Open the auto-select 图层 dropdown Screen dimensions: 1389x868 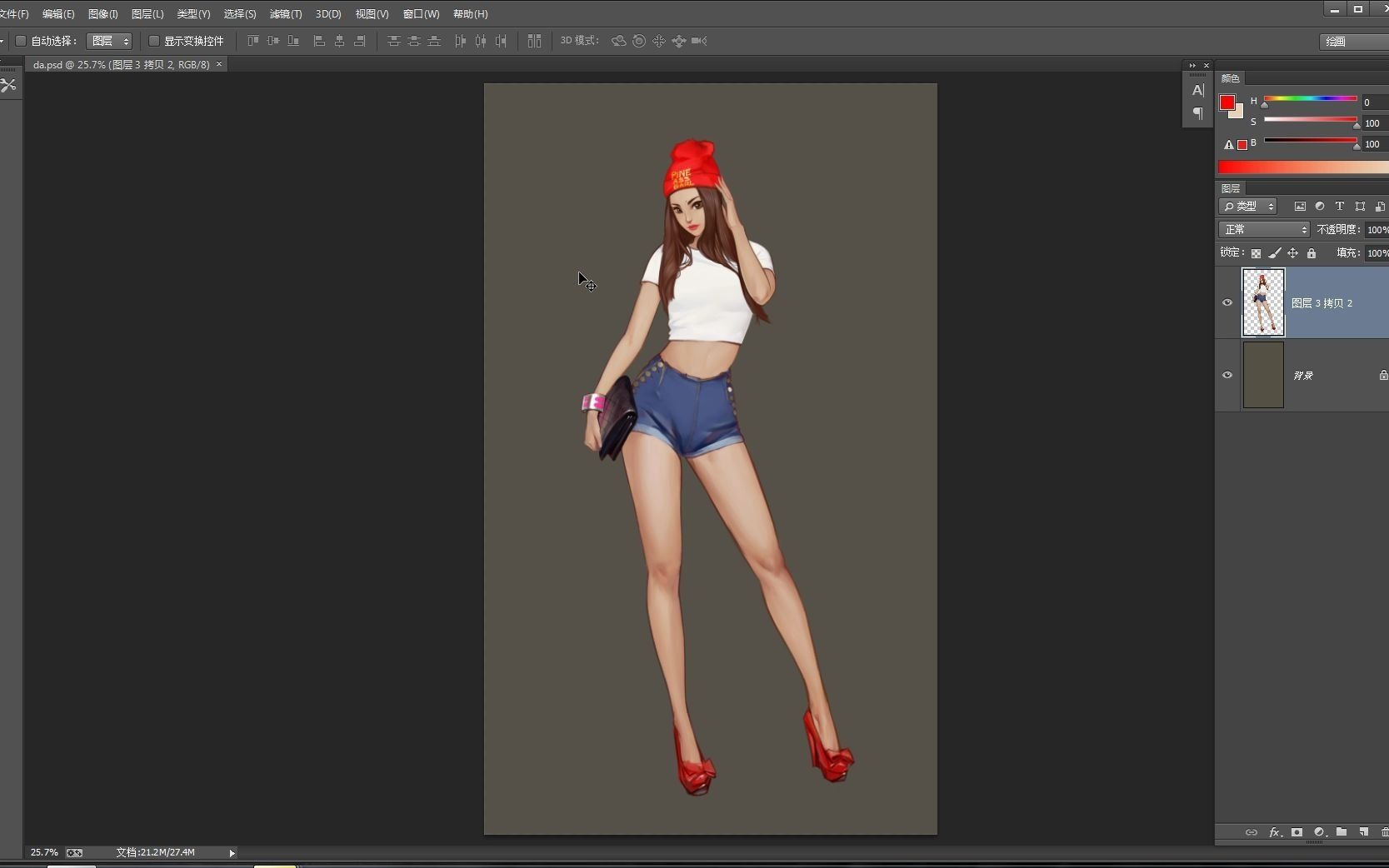click(x=109, y=41)
